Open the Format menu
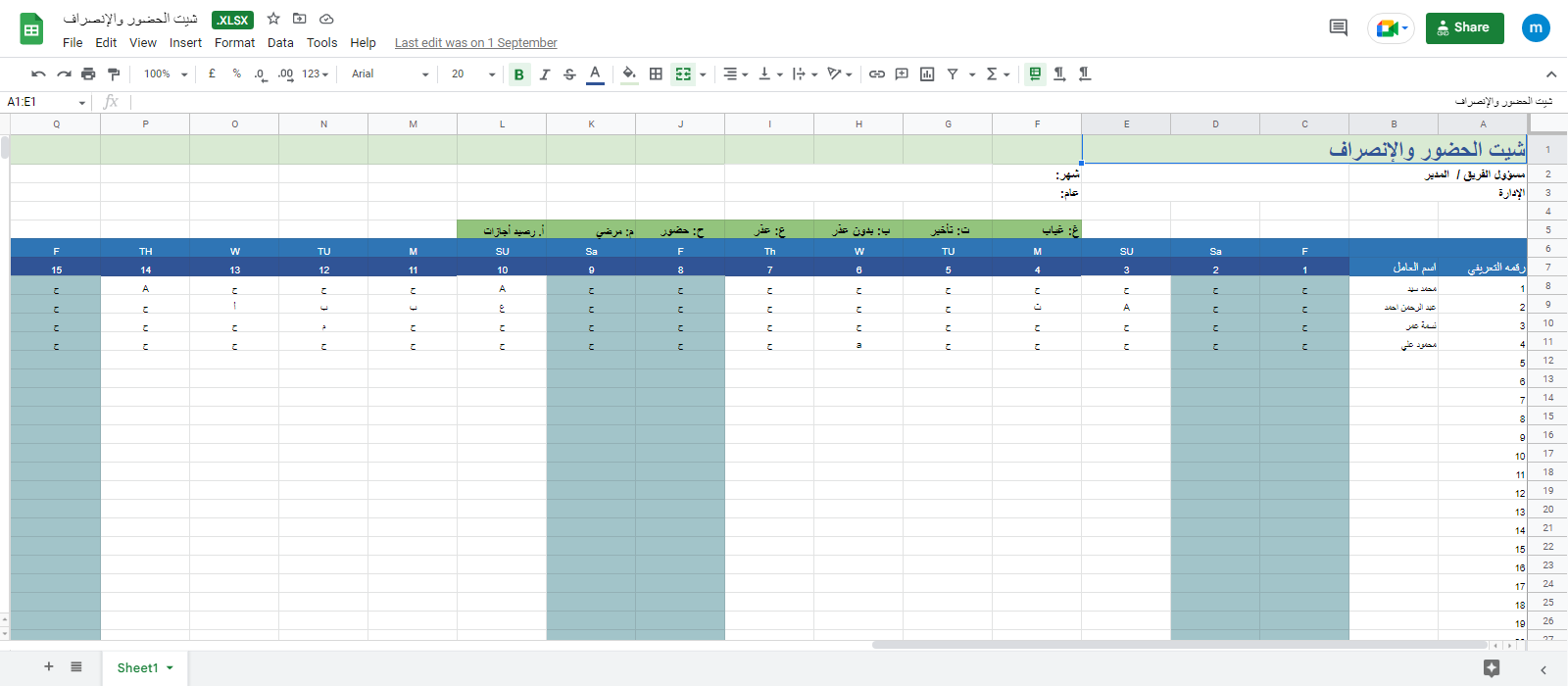Screen dimensions: 1568x686 (x=234, y=42)
